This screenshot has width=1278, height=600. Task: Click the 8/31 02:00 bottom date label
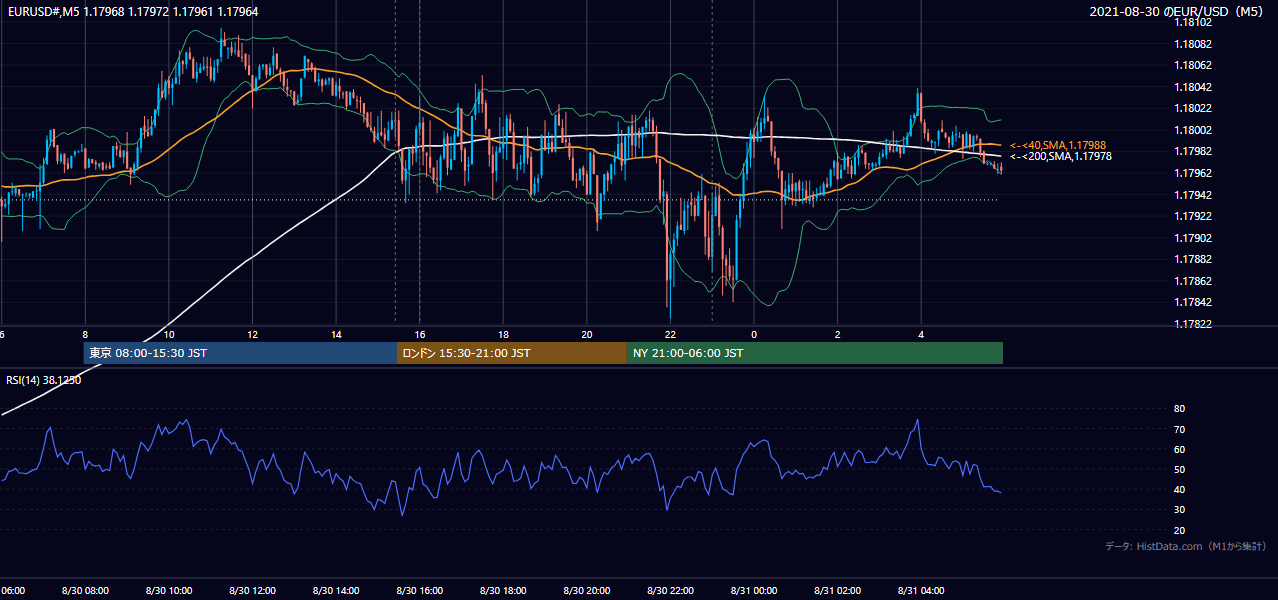pos(838,591)
